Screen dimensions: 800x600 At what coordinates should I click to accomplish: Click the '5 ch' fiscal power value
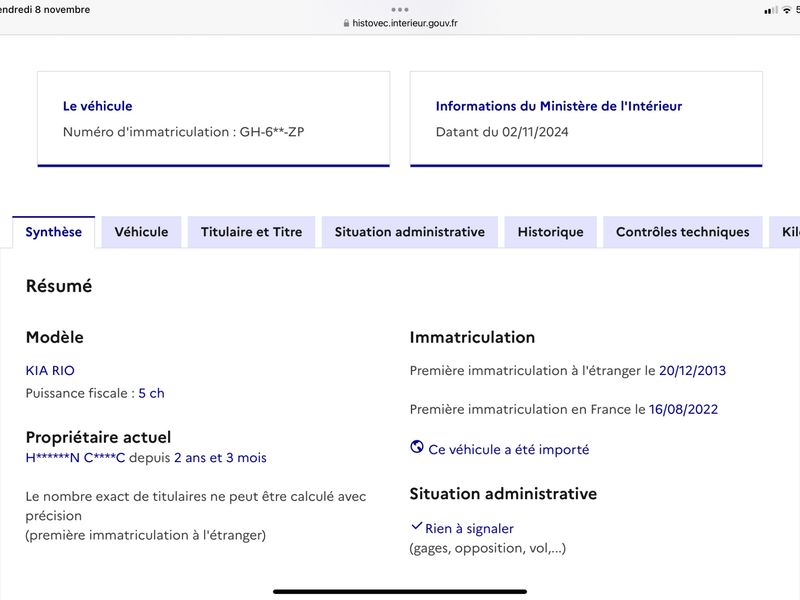click(152, 393)
